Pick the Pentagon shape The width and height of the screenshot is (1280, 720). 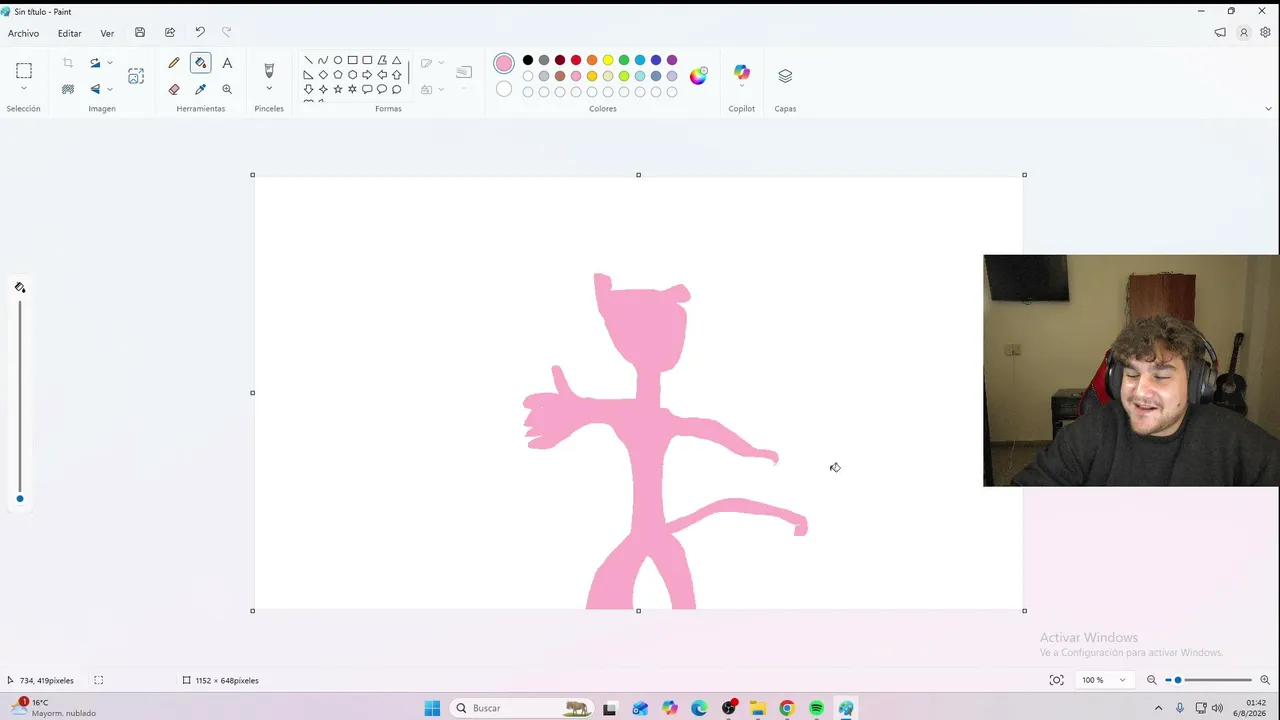[x=338, y=75]
